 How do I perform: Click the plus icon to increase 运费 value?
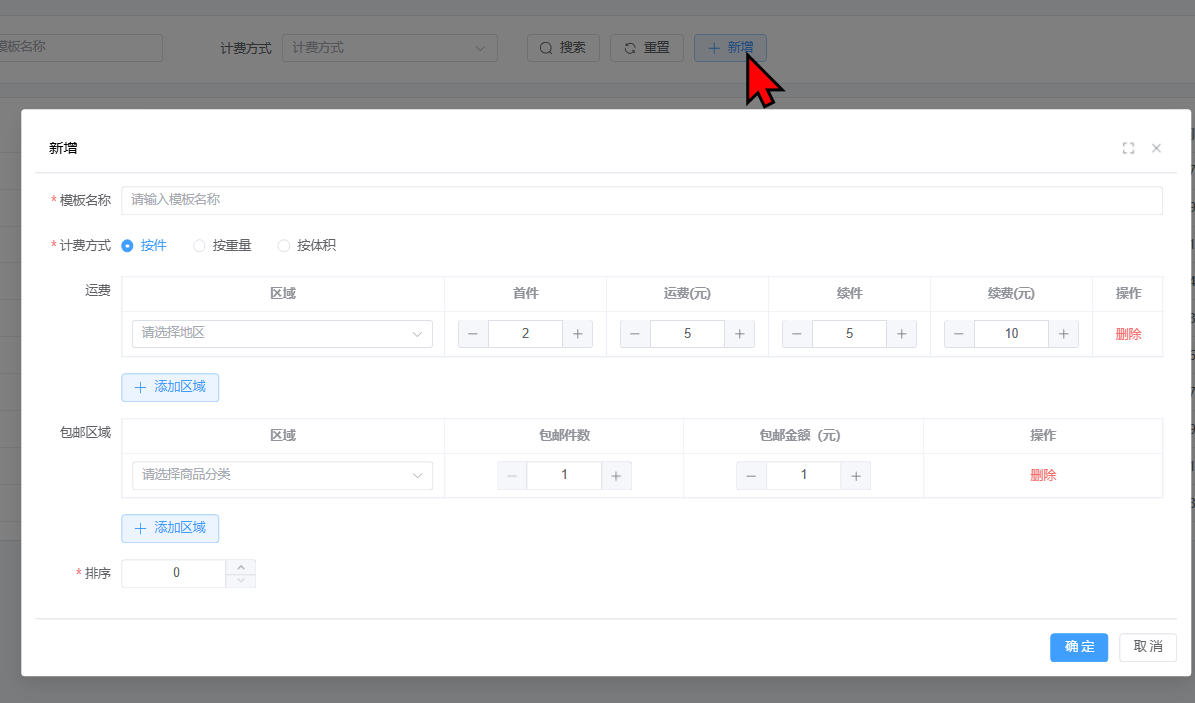[x=740, y=333]
